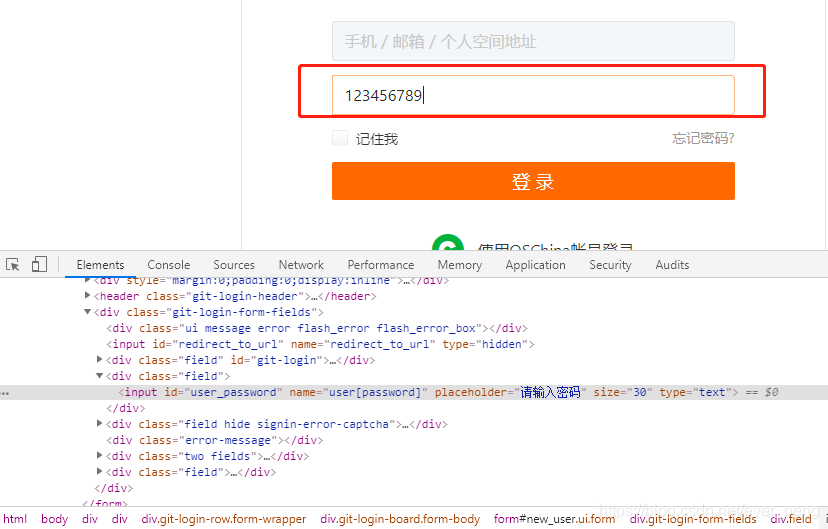Open the Console tab

pyautogui.click(x=168, y=264)
